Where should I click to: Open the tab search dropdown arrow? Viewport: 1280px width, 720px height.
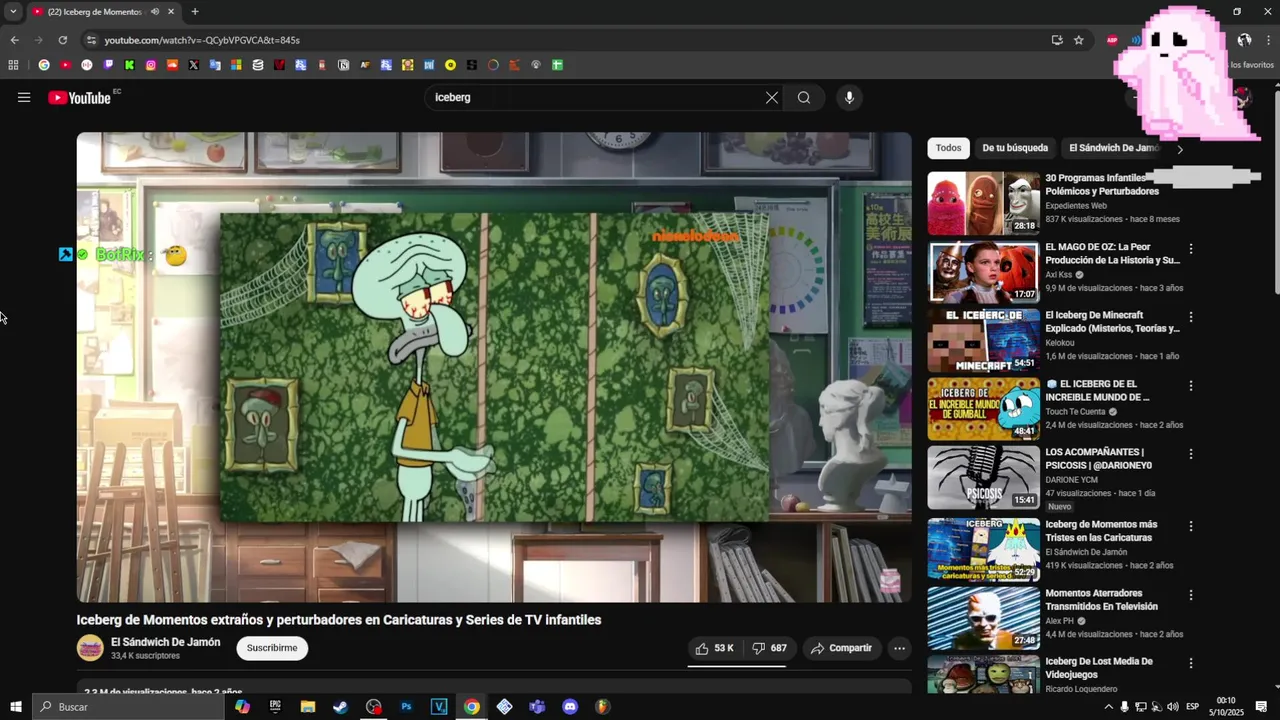tap(13, 12)
